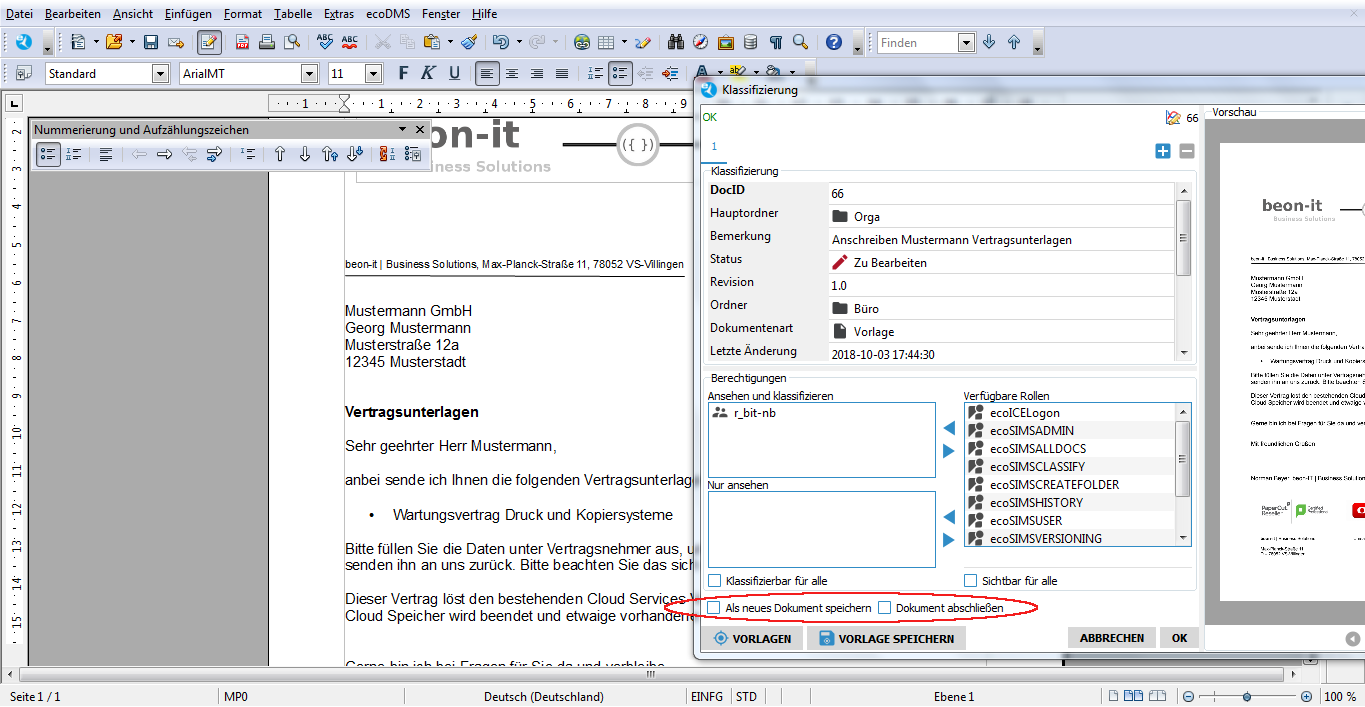Image resolution: width=1365 pixels, height=707 pixels.
Task: Add a classification with the blue plus
Action: point(1162,151)
